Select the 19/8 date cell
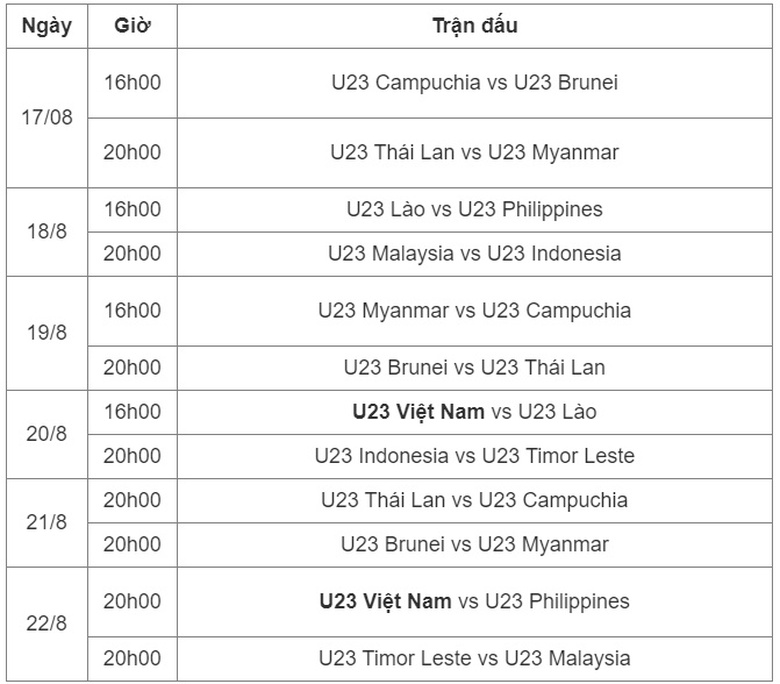The image size is (780, 684). pyautogui.click(x=47, y=332)
